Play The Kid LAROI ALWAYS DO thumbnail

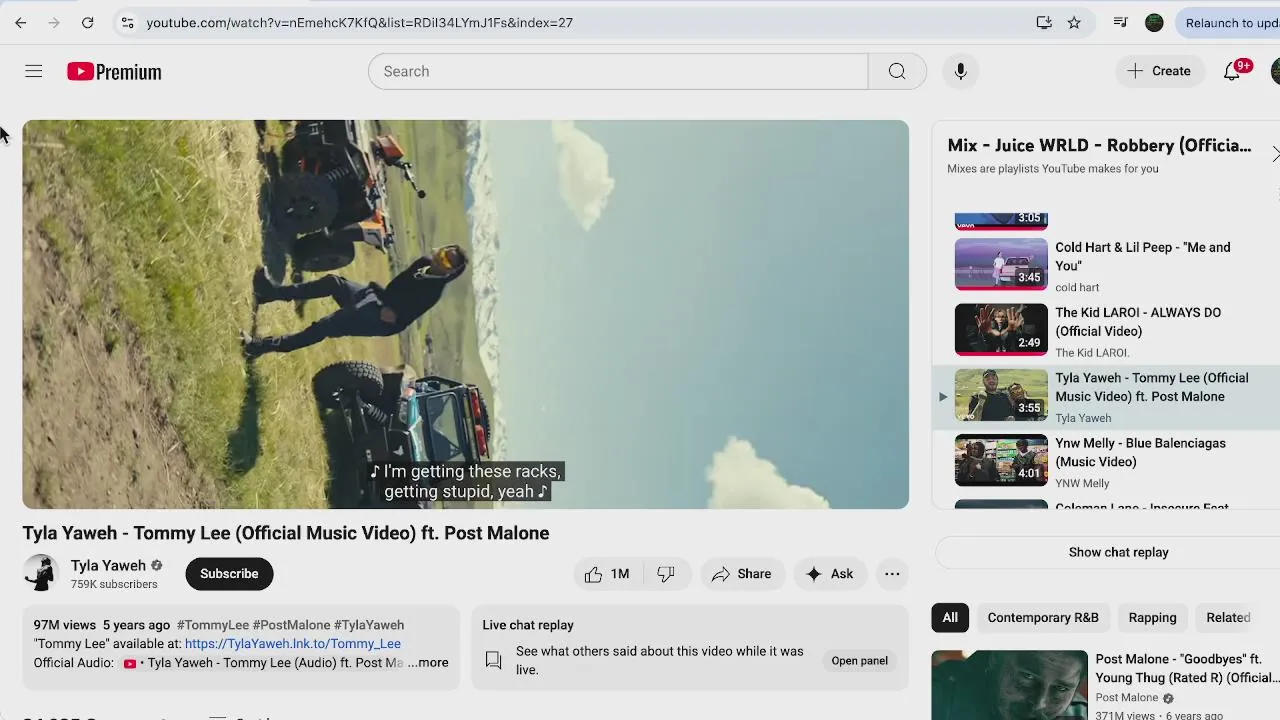click(1001, 329)
